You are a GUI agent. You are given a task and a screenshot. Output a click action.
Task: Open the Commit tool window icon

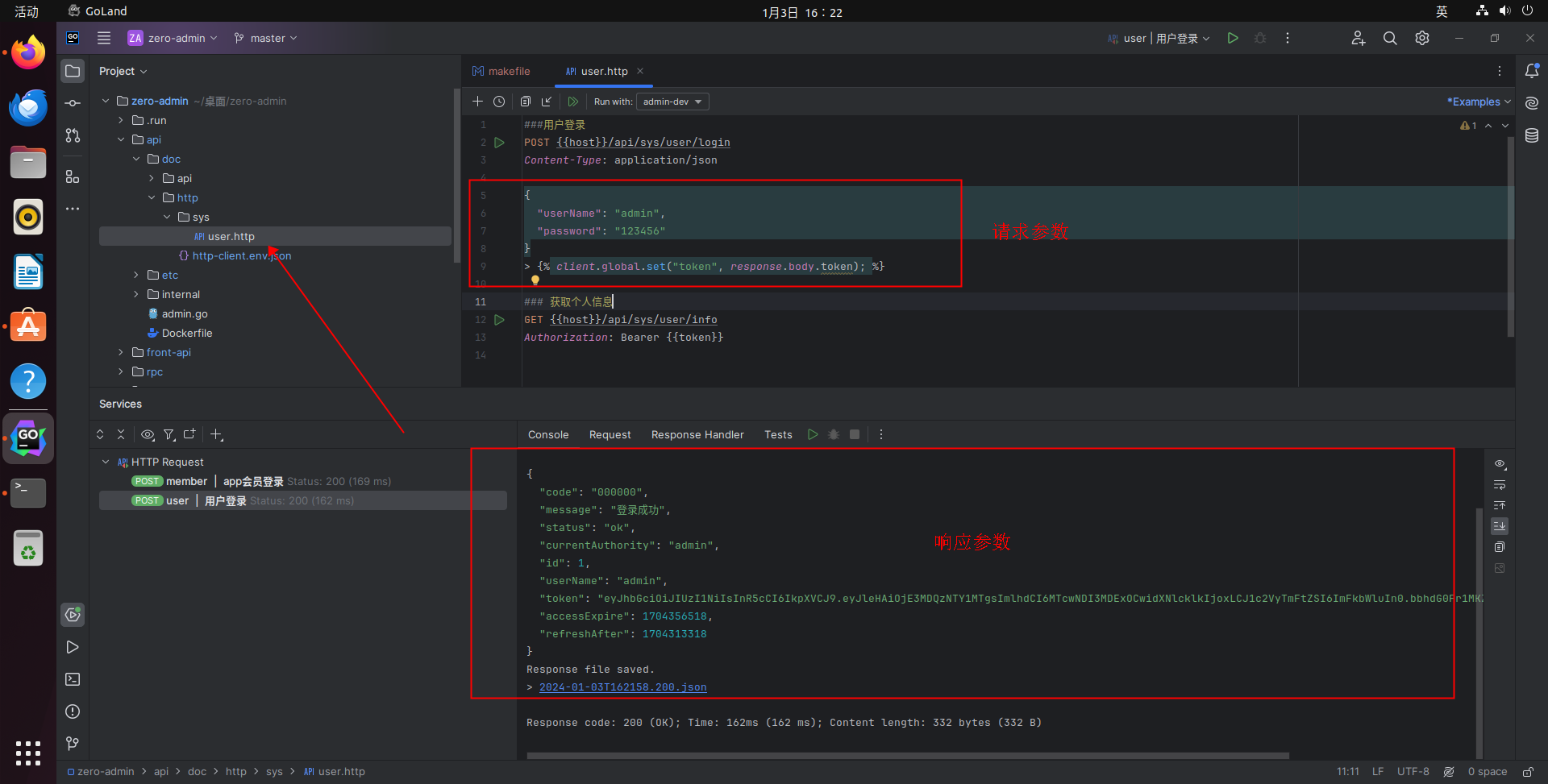[73, 103]
